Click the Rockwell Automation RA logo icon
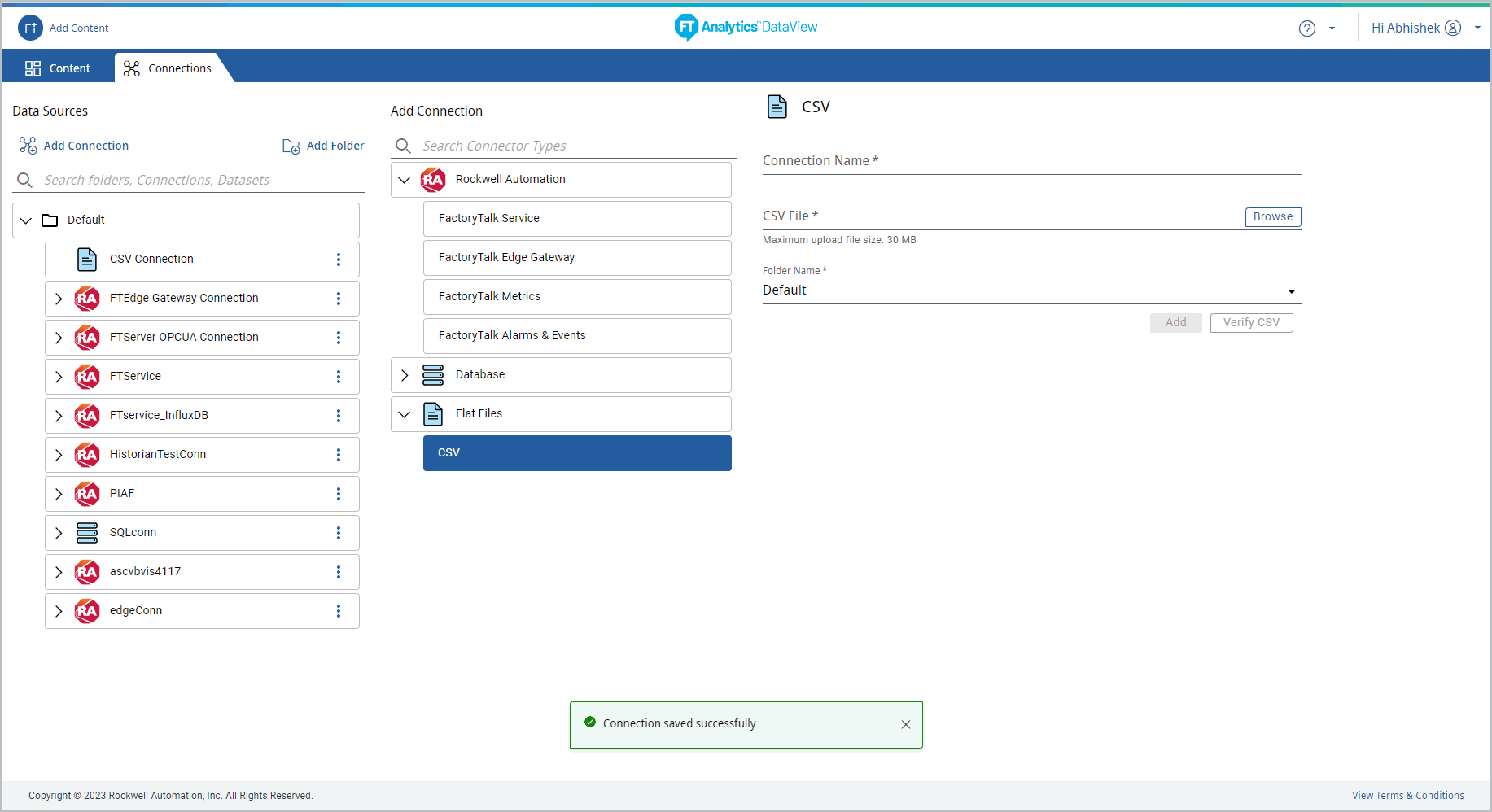This screenshot has width=1492, height=812. pos(433,180)
